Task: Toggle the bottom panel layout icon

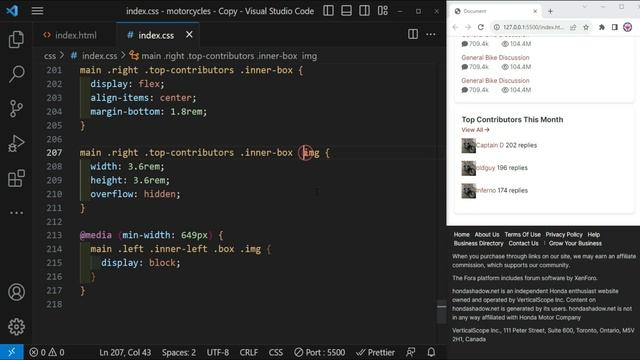Action: [346, 11]
